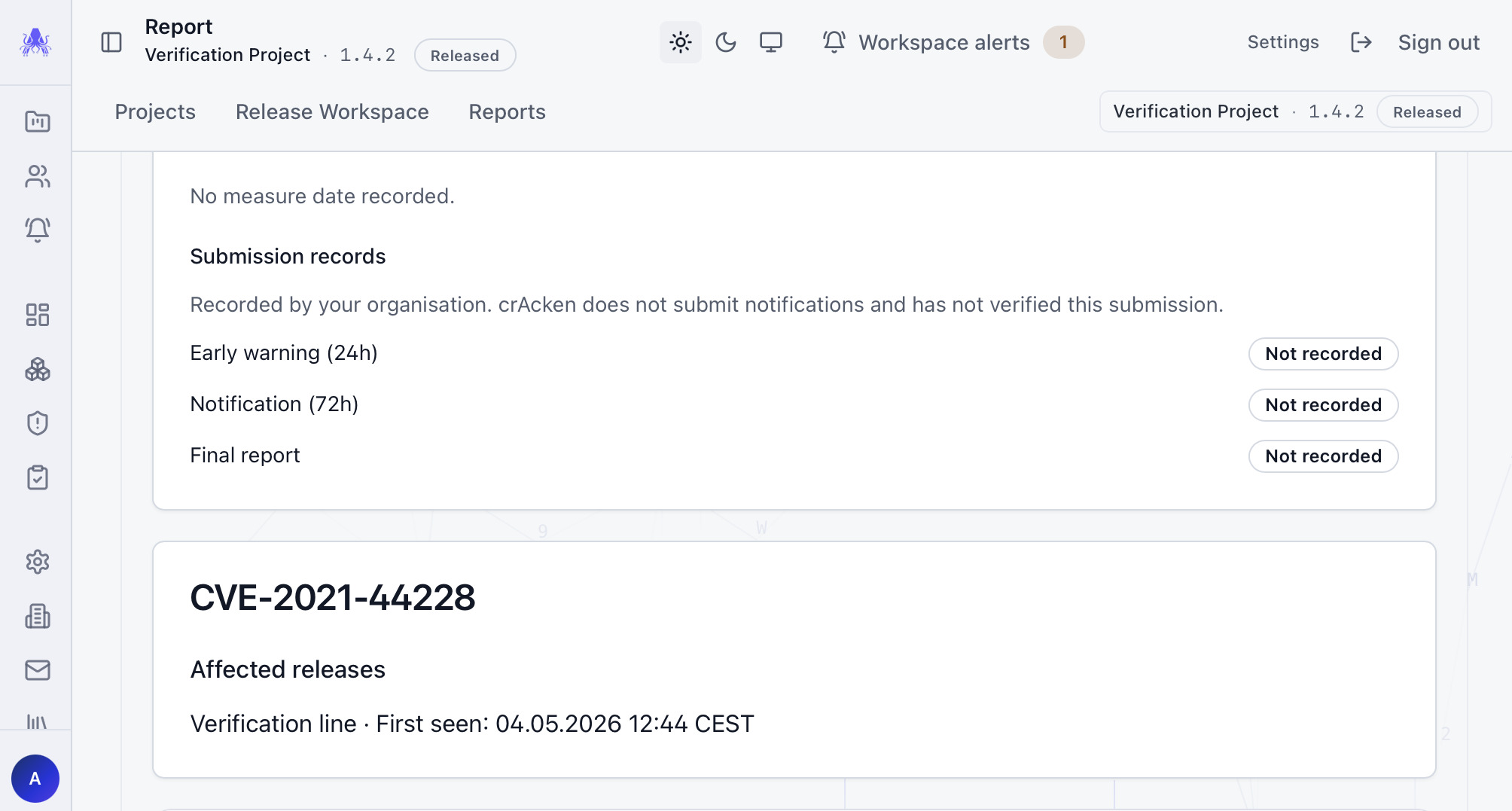Open users sidebar icon
1512x811 pixels.
click(x=37, y=176)
